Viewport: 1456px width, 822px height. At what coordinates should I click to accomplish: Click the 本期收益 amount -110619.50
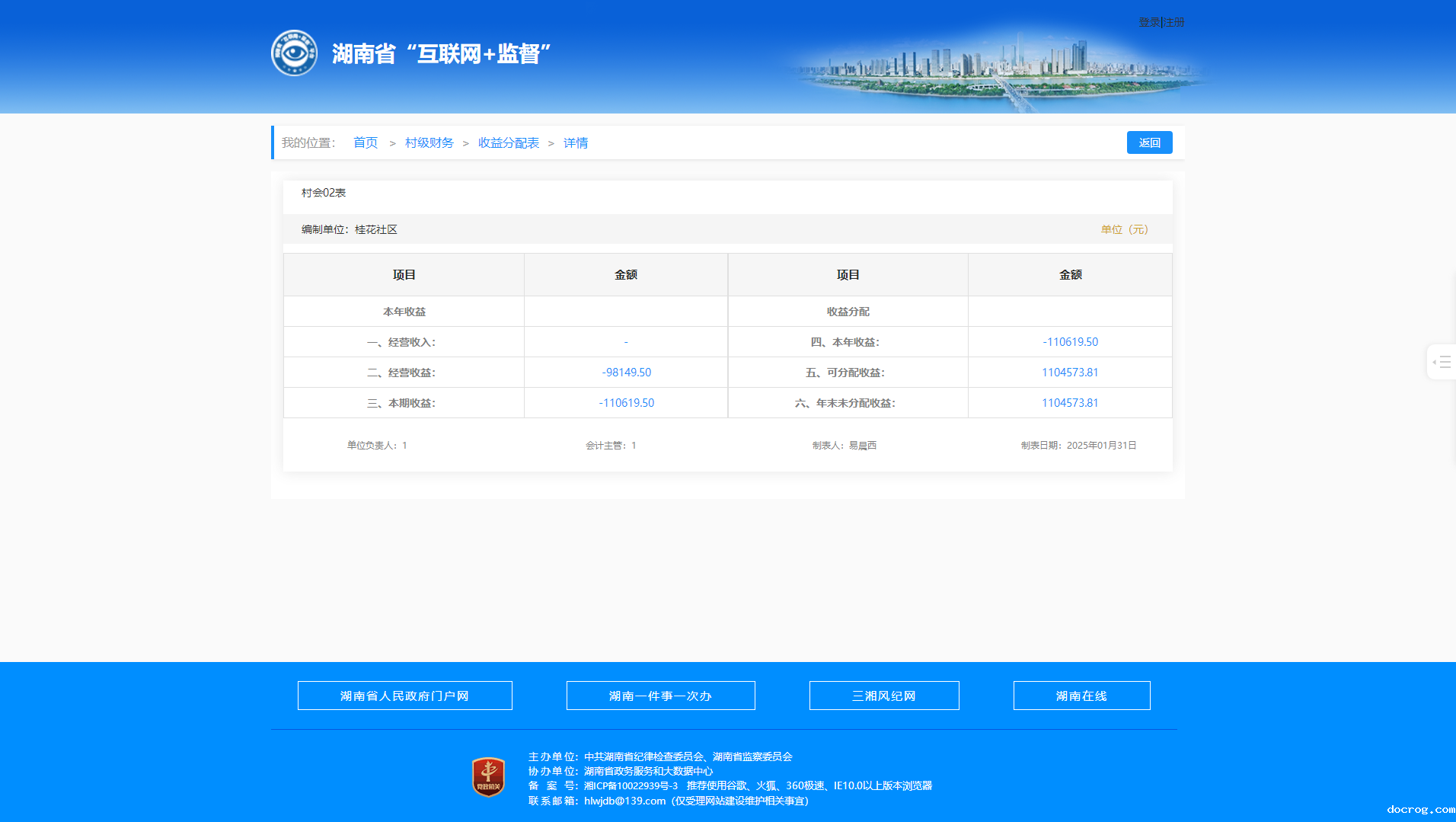pyautogui.click(x=626, y=403)
